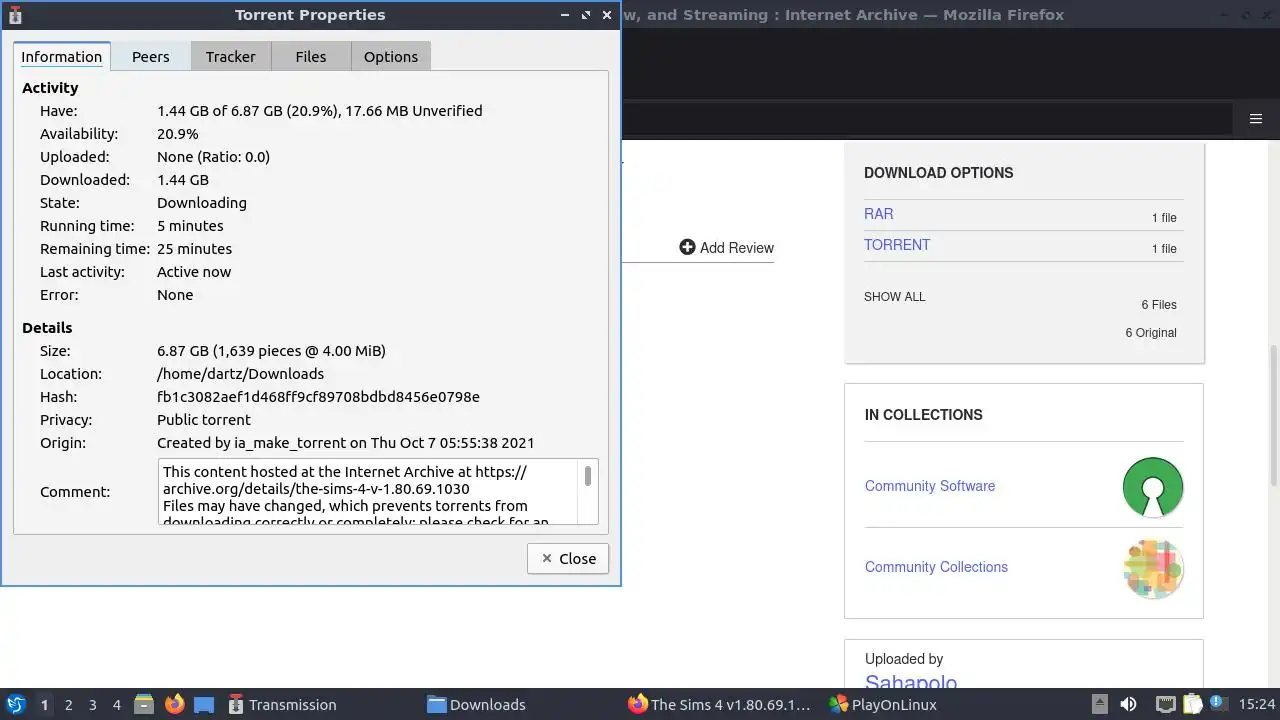Viewport: 1280px width, 720px height.
Task: Switch to workspace 4
Action: click(116, 704)
